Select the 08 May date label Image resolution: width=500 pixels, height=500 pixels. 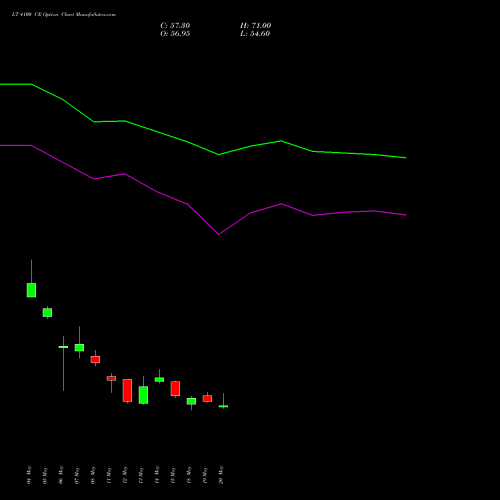point(93,475)
